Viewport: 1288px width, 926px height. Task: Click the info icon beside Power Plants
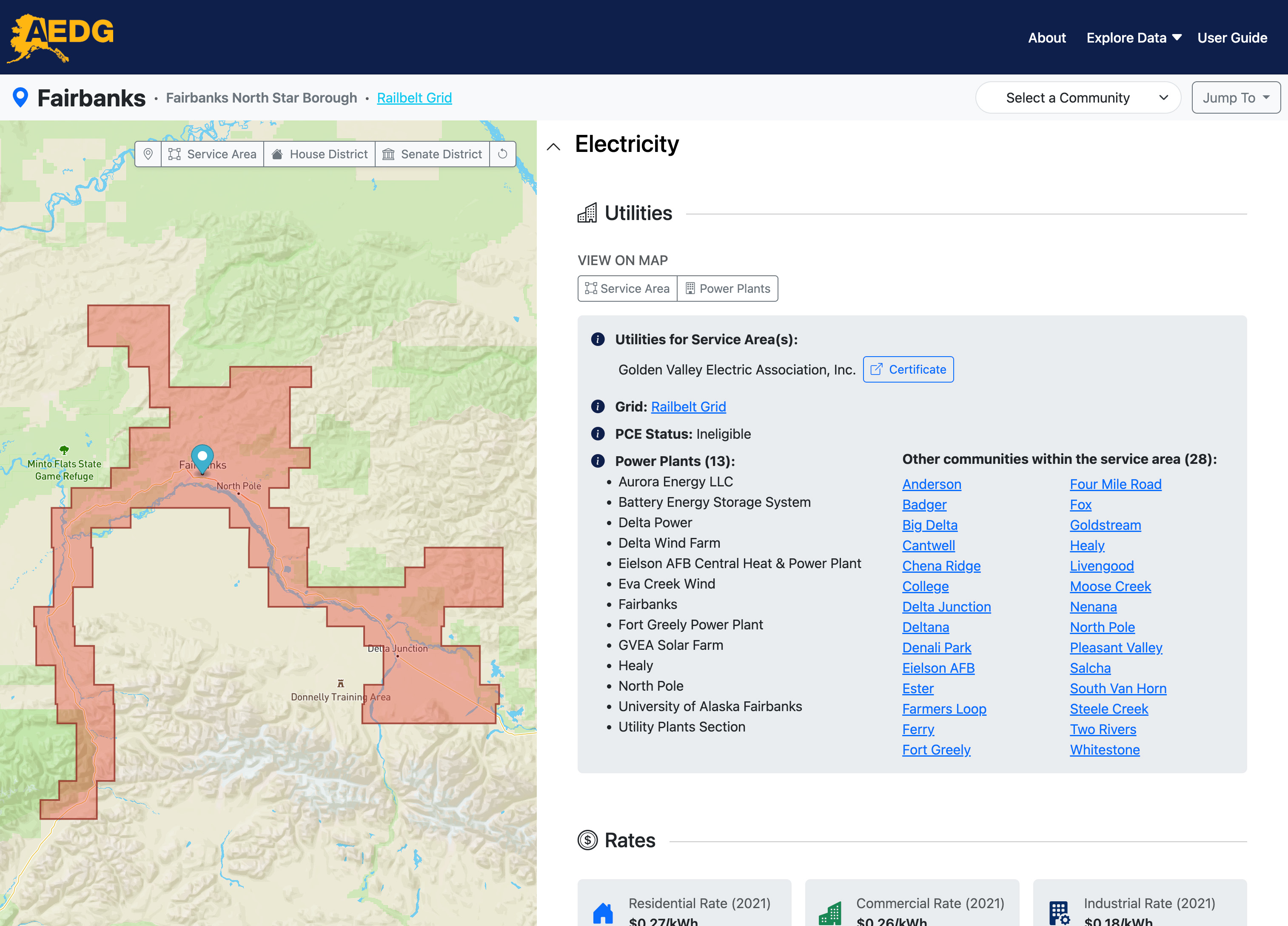598,461
